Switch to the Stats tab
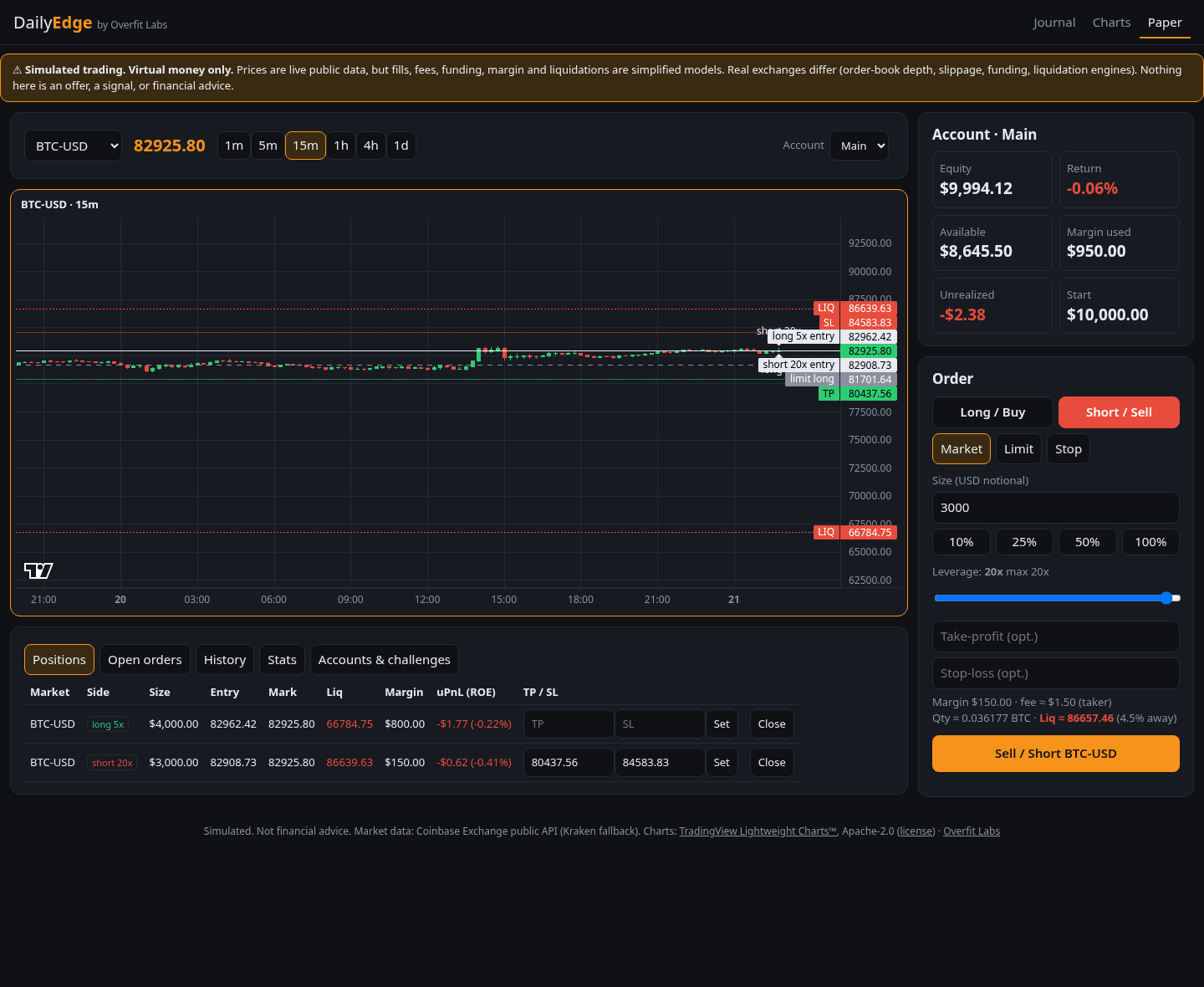This screenshot has height=987, width=1204. point(282,660)
